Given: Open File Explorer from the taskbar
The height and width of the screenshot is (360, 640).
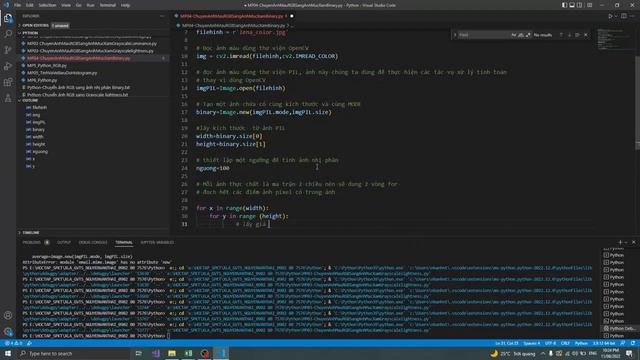Looking at the screenshot, I should point(172,353).
